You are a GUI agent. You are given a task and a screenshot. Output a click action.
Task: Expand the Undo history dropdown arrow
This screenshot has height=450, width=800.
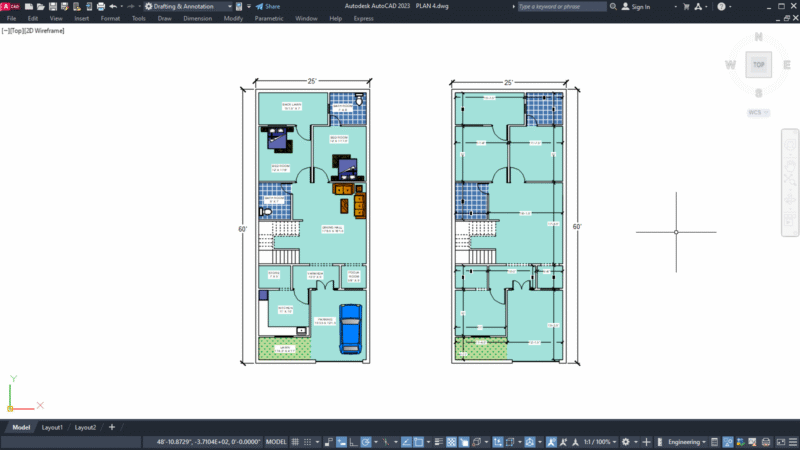point(121,7)
